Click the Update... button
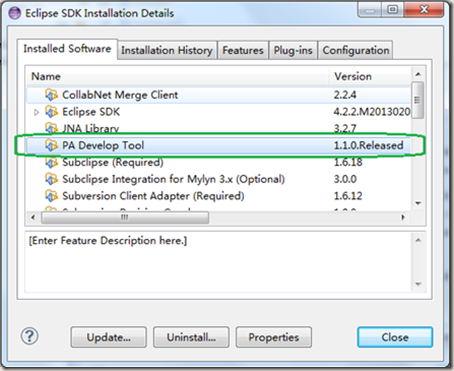Viewport: 454px width, 371px height. click(109, 337)
